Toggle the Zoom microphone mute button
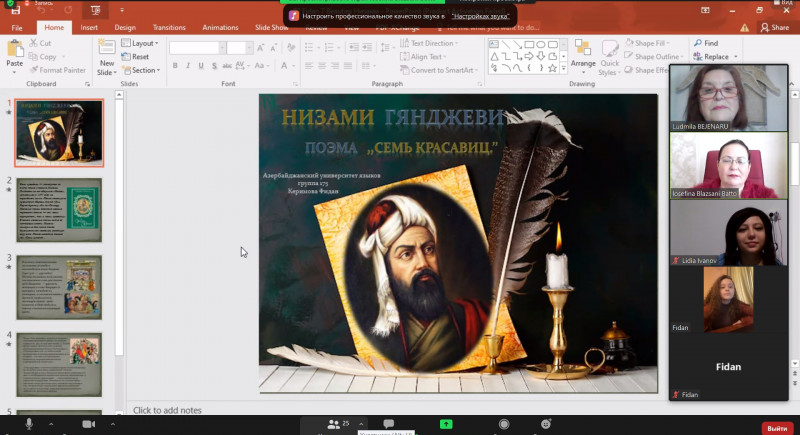 (x=29, y=424)
